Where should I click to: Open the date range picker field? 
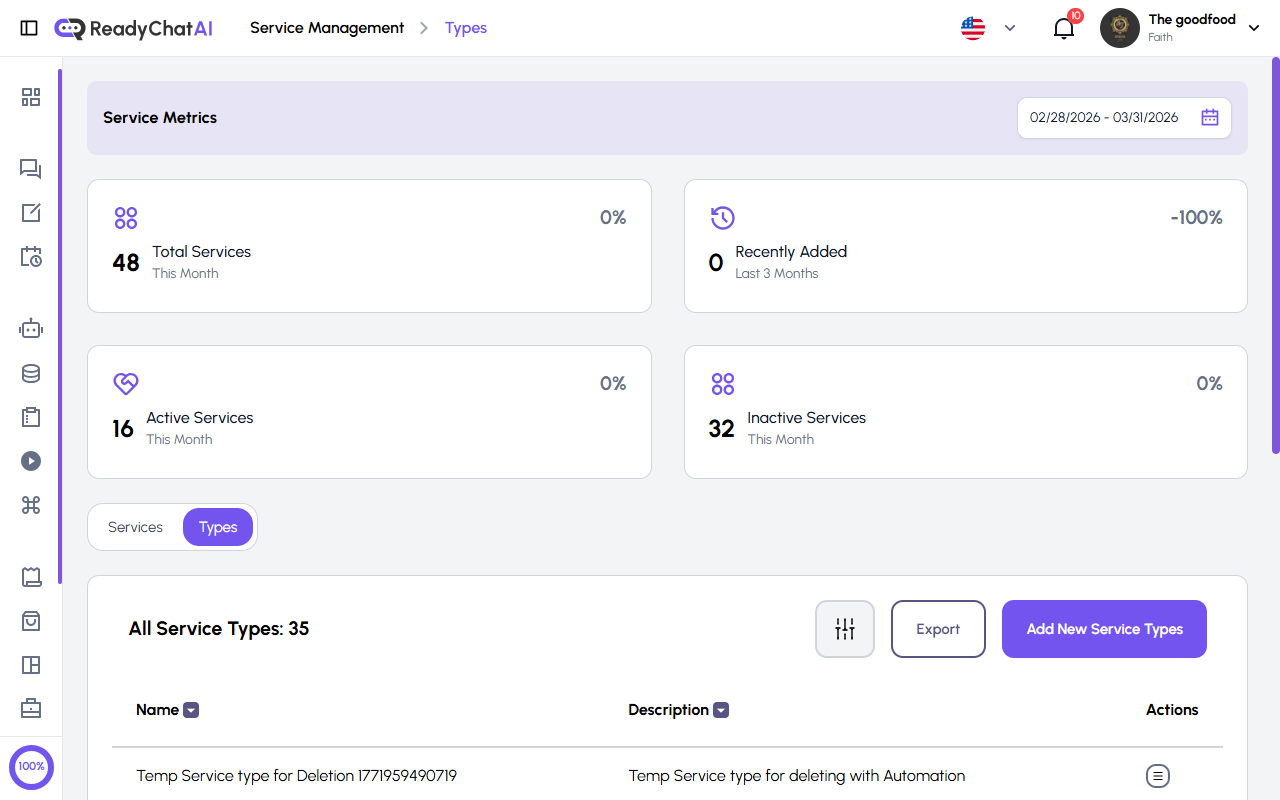tap(1124, 117)
